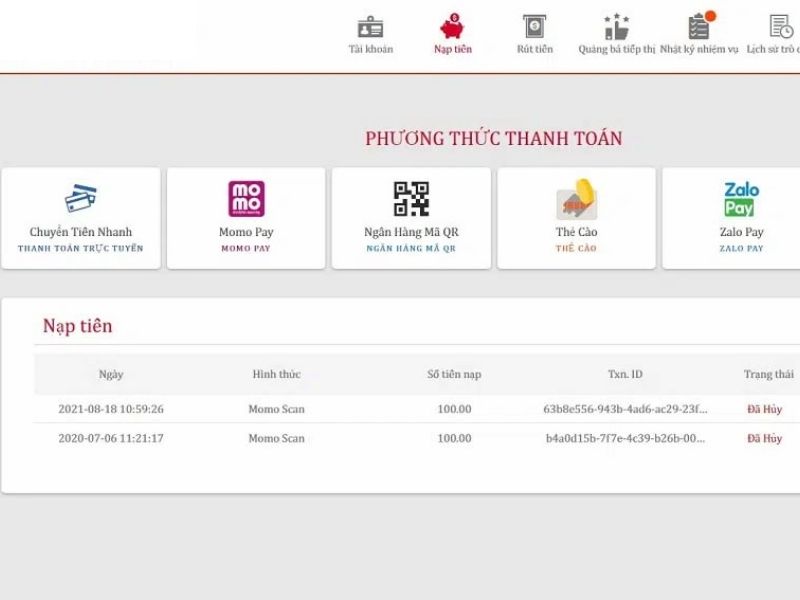
Task: Click 100.00 amount in the 2020-07-06 row
Action: click(x=454, y=438)
